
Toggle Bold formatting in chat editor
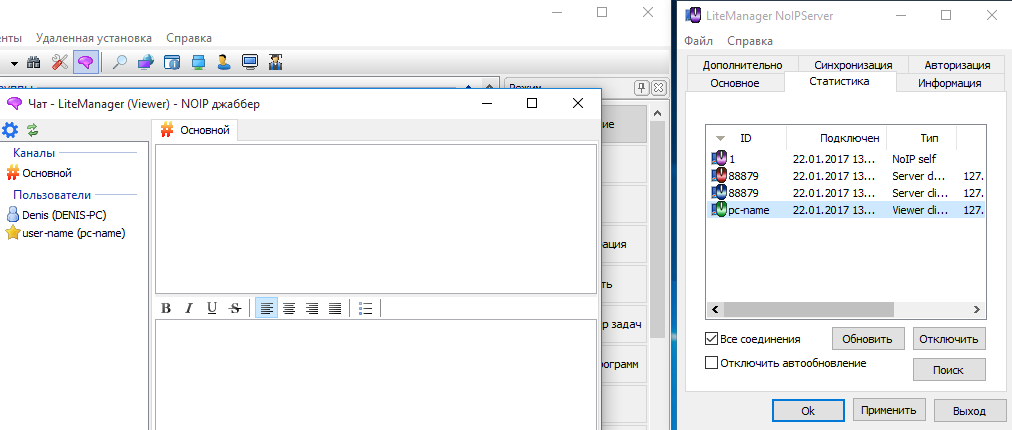[x=166, y=309]
